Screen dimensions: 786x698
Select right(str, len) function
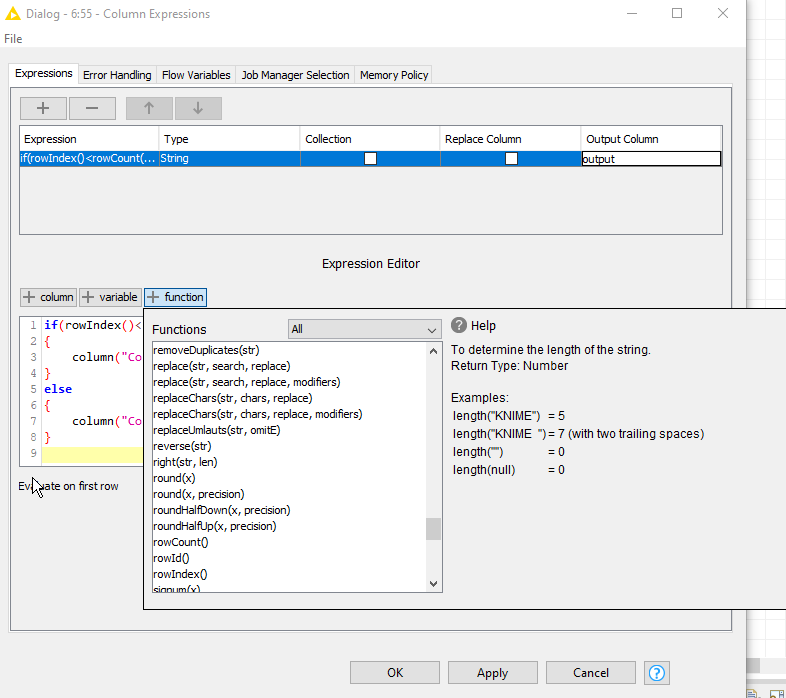pos(289,462)
